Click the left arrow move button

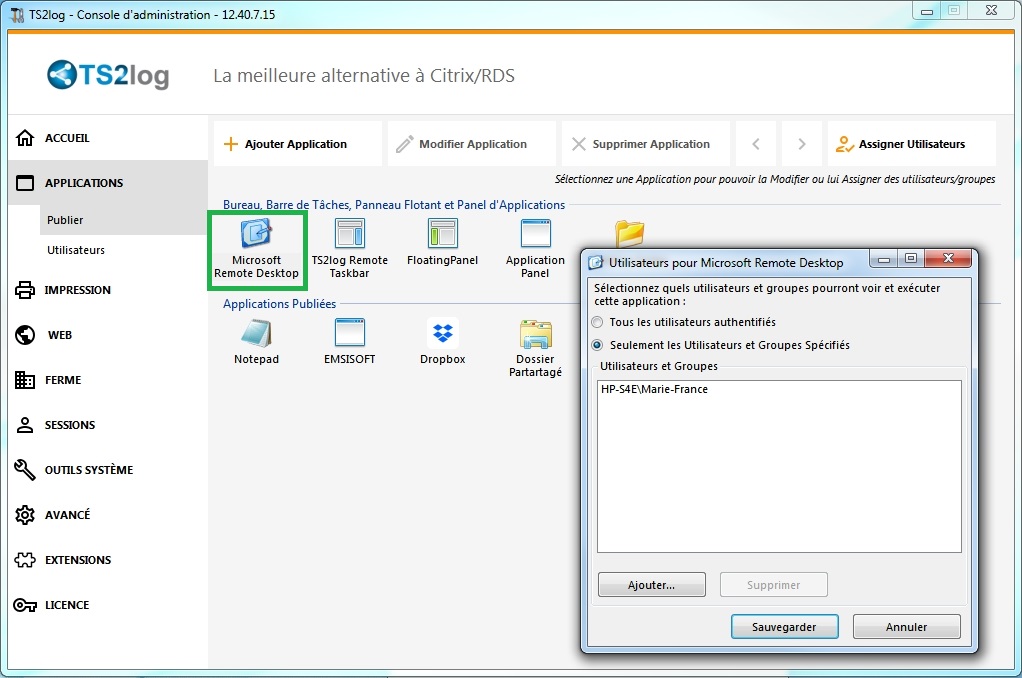(x=756, y=144)
